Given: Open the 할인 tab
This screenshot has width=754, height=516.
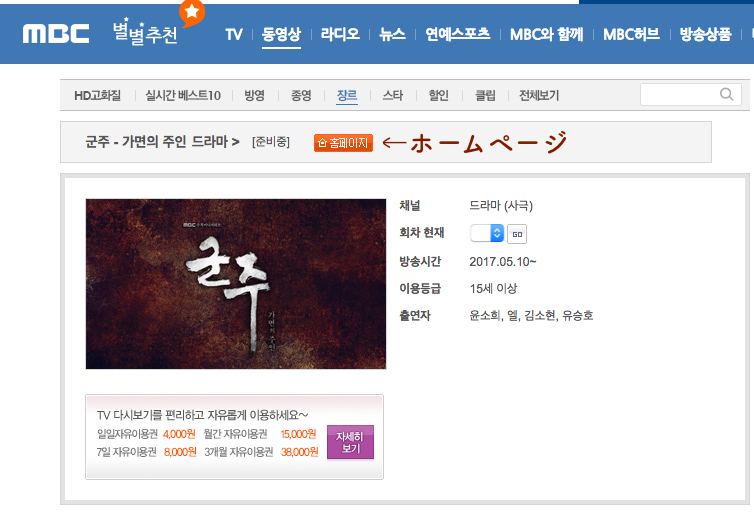Looking at the screenshot, I should tap(439, 95).
